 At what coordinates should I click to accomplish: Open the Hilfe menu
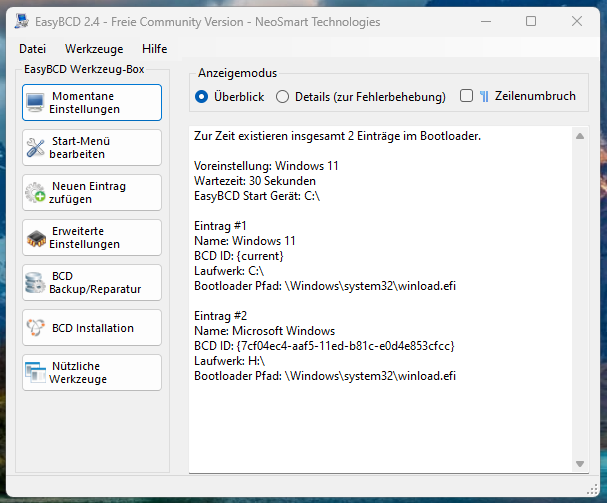pyautogui.click(x=154, y=49)
